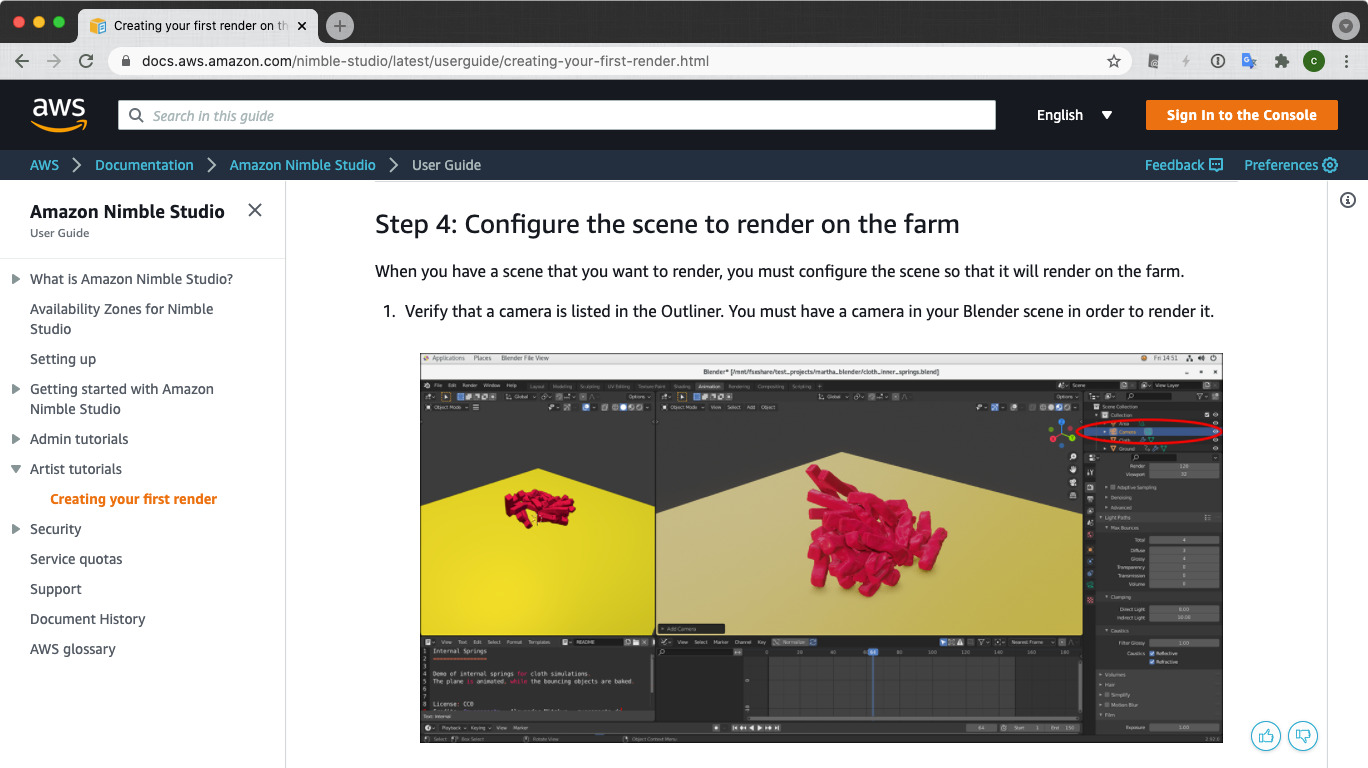This screenshot has height=768, width=1368.
Task: Toggle the Camera visibility eye in the Outliner
Action: [1215, 431]
